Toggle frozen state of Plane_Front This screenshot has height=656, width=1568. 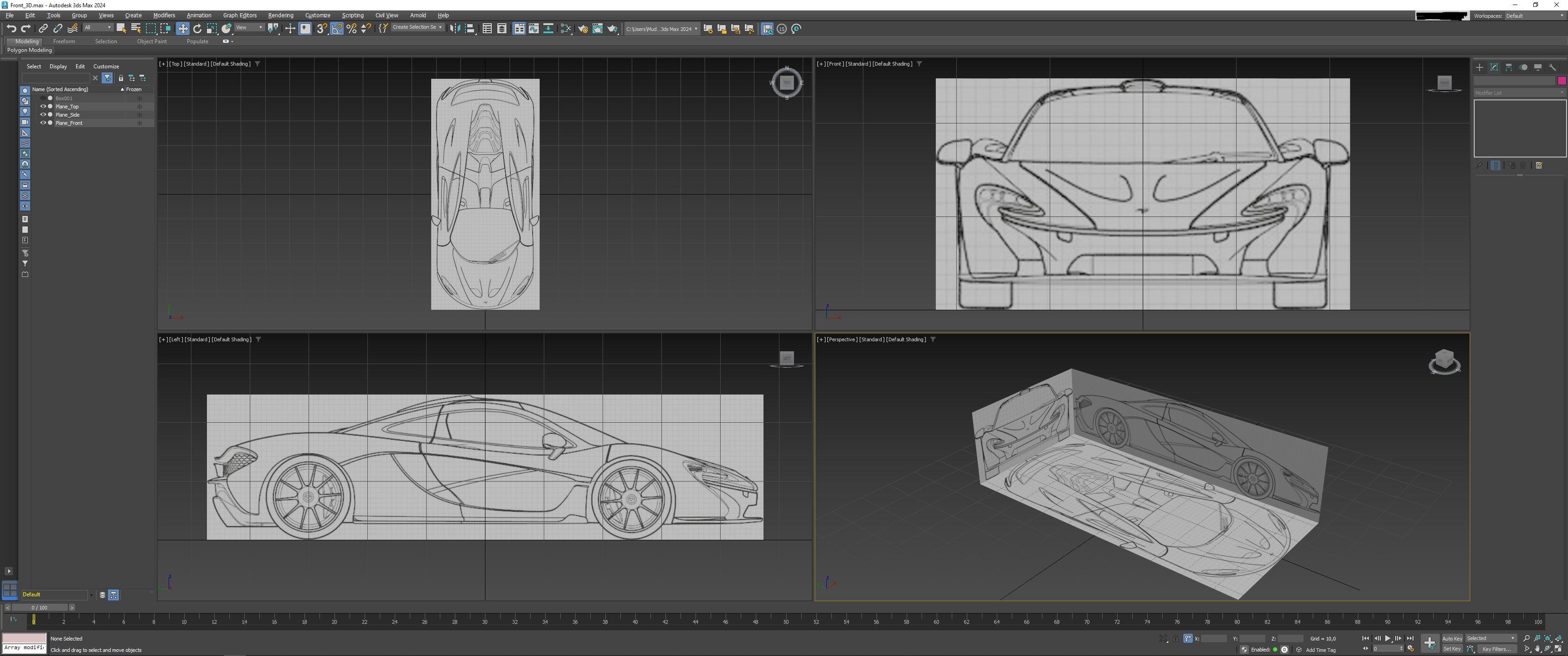[139, 123]
